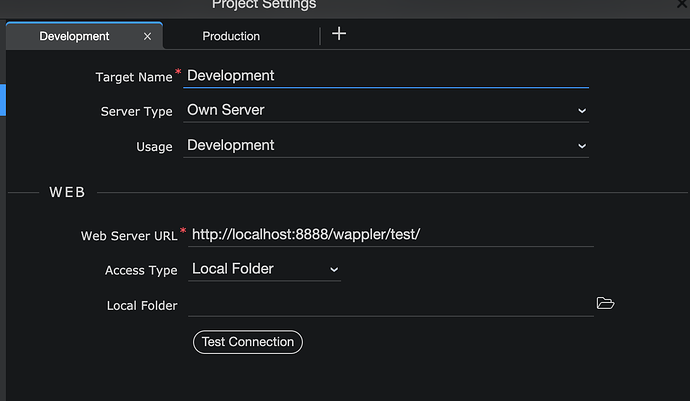Open the Server Type dropdown
This screenshot has width=690, height=401.
tap(386, 110)
